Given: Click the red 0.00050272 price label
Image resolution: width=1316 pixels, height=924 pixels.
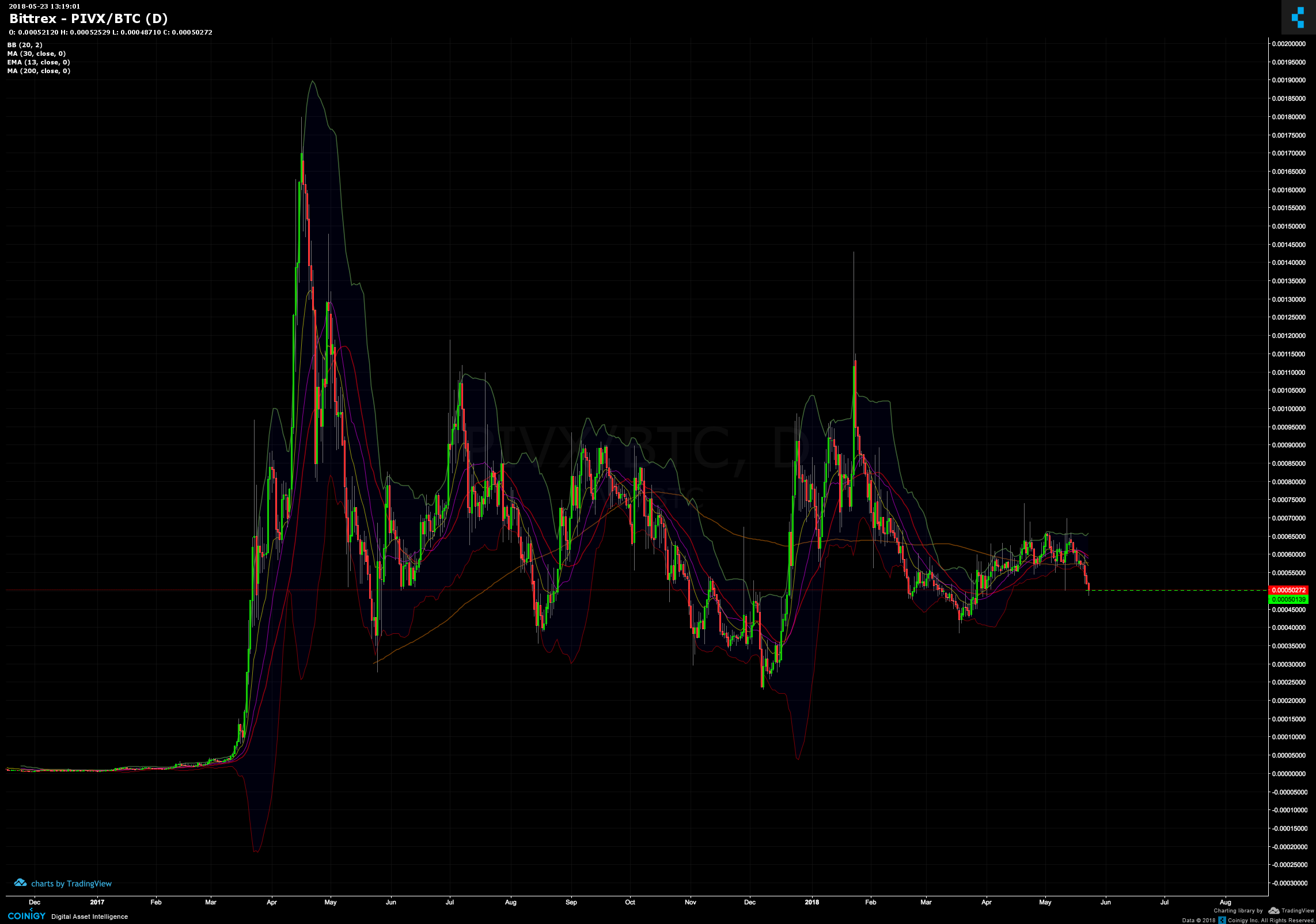Looking at the screenshot, I should click(1289, 590).
